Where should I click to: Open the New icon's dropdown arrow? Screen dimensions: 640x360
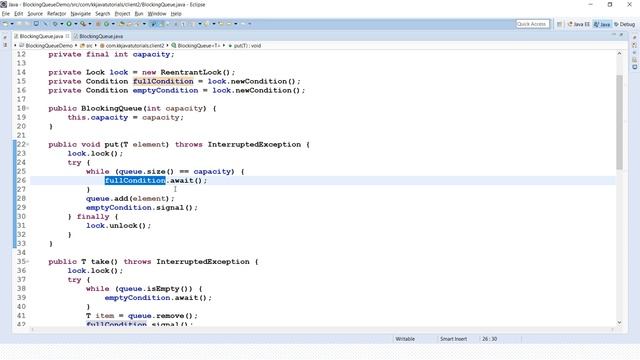tap(12, 24)
